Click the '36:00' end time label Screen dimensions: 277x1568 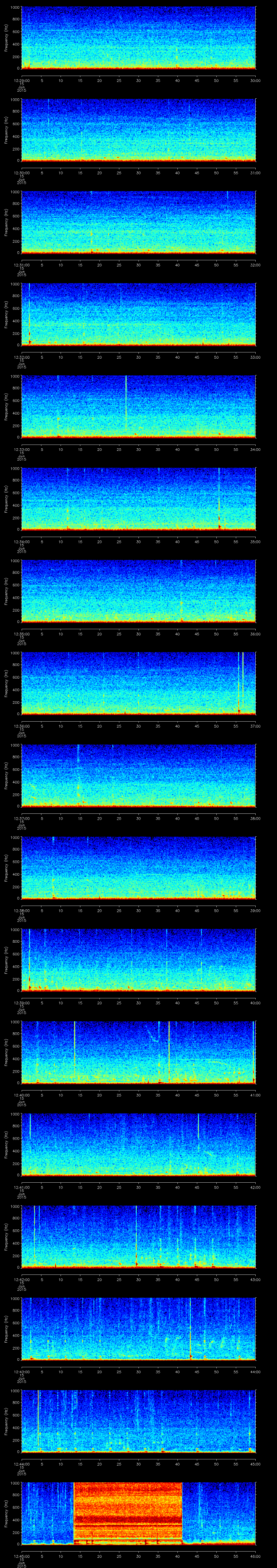pyautogui.click(x=255, y=634)
